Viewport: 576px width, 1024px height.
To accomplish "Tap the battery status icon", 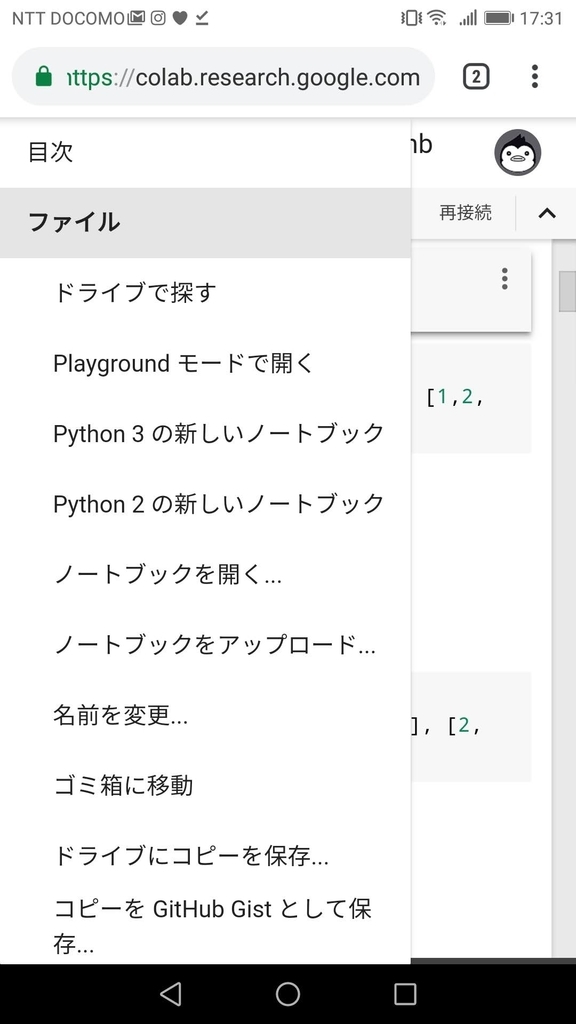I will click(499, 18).
